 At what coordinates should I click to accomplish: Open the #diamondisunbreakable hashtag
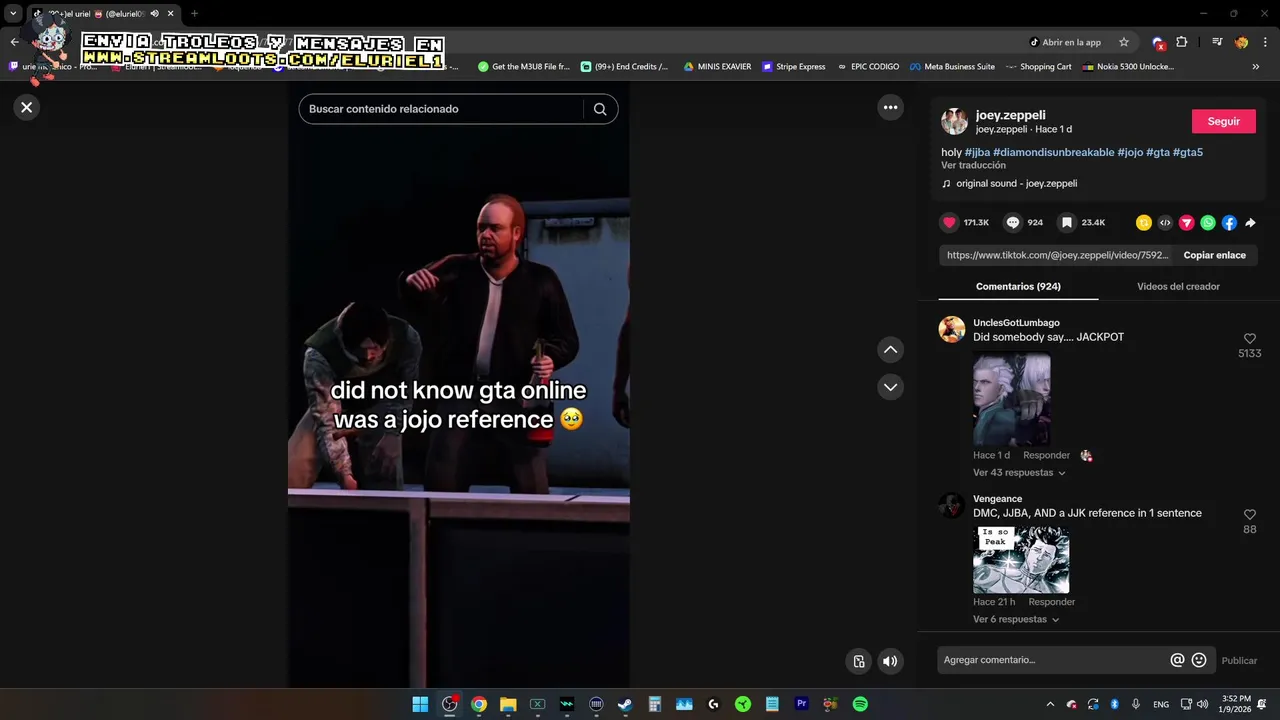coord(1053,152)
